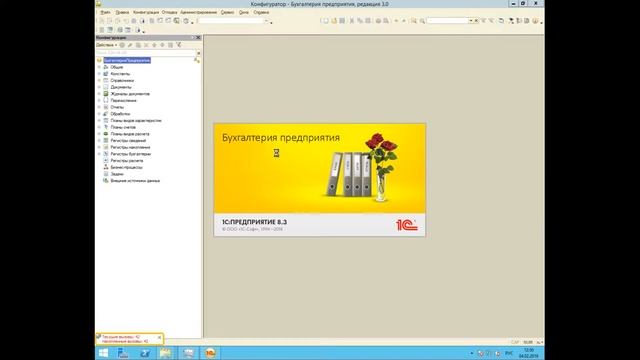
Task: Click the Edit pencil icon in Configuration panel
Action: pos(130,45)
